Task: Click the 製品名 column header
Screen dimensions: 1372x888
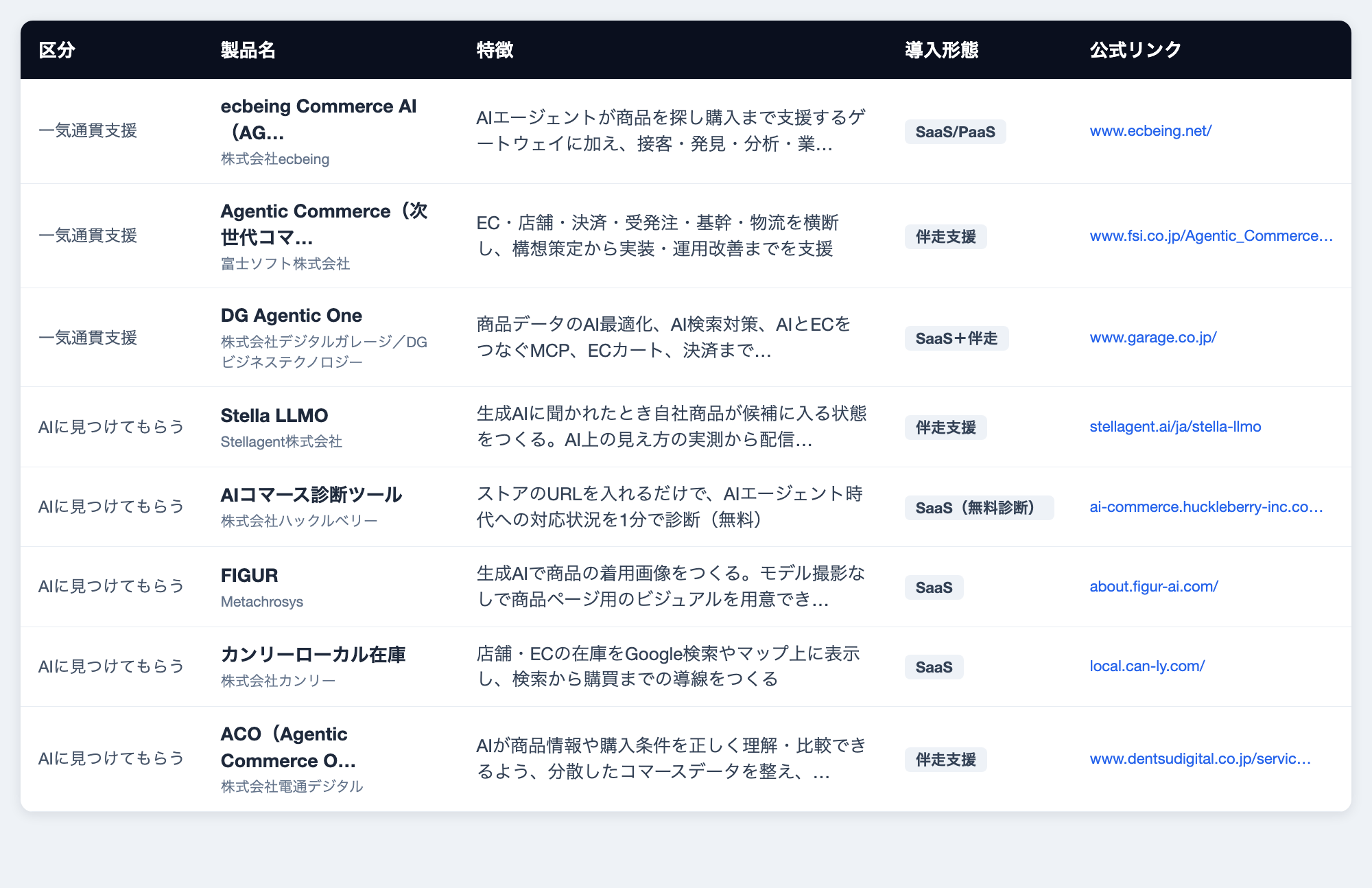Action: point(248,50)
